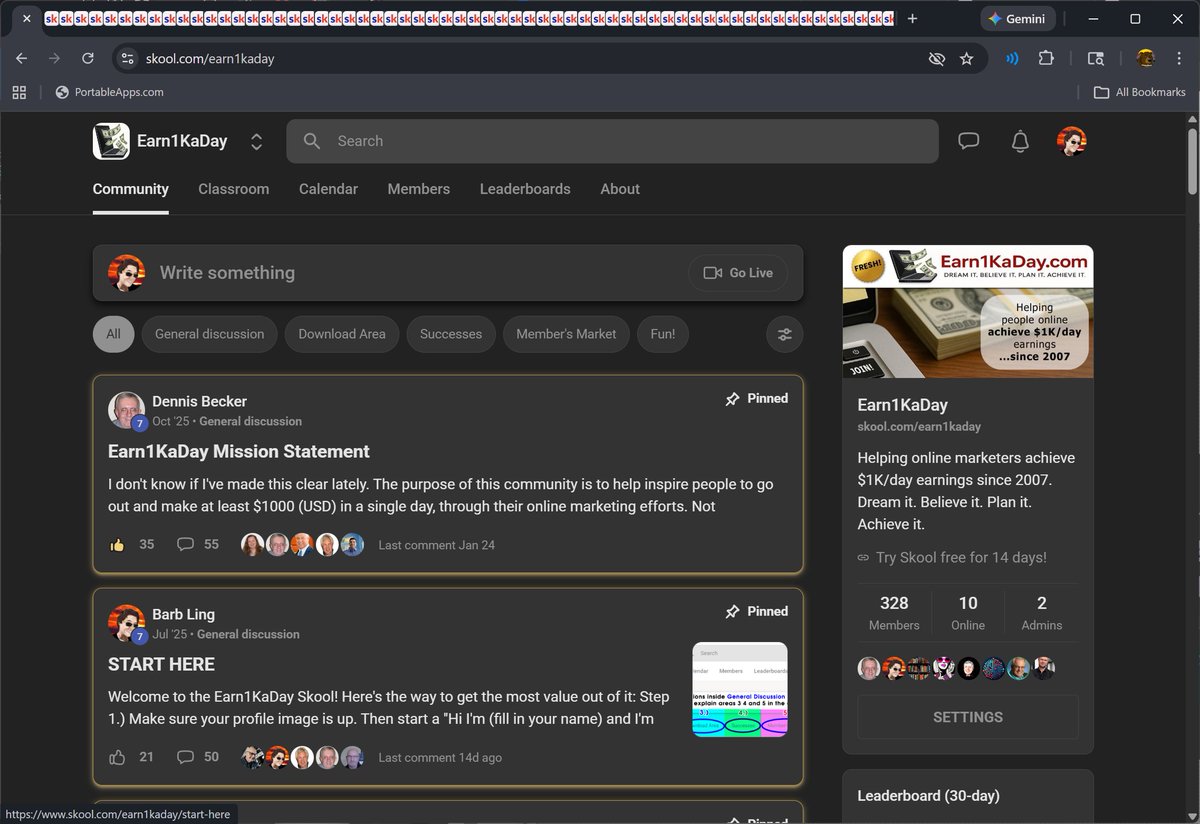Click Barb Ling's post avatar

pyautogui.click(x=126, y=623)
